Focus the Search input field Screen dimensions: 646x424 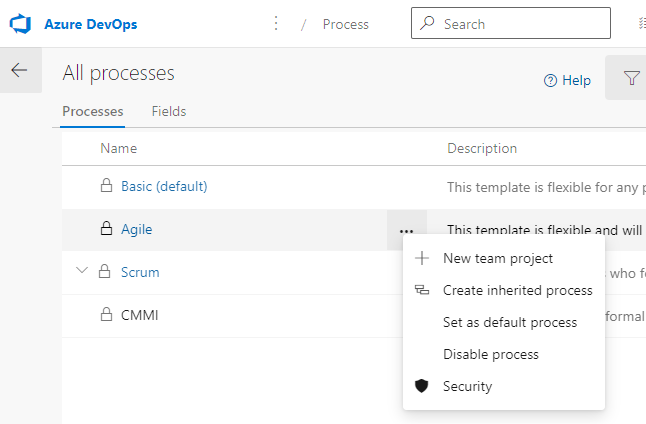pyautogui.click(x=511, y=23)
